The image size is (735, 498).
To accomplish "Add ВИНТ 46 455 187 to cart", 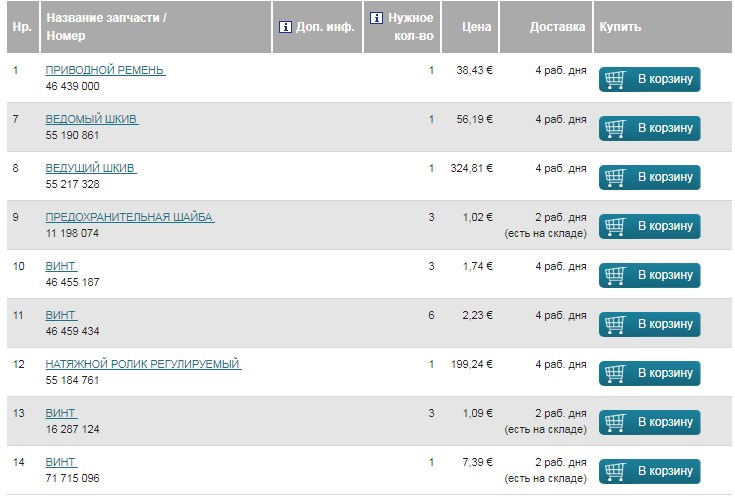I will click(650, 276).
